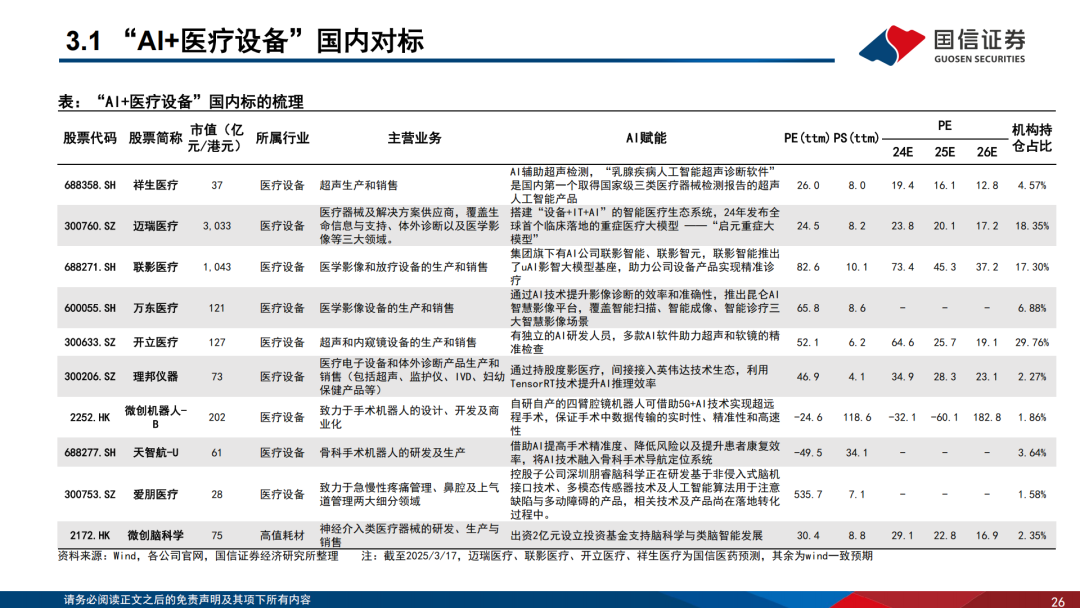Click the 24E sub-header
This screenshot has width=1080, height=608.
(x=902, y=151)
